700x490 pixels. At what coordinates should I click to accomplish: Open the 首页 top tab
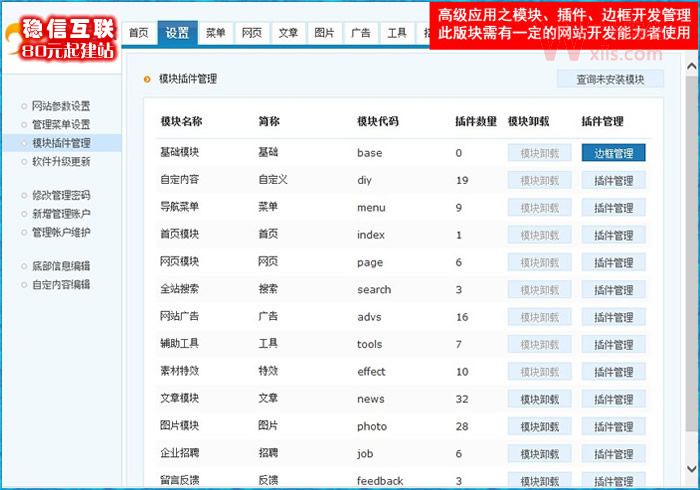(x=138, y=33)
